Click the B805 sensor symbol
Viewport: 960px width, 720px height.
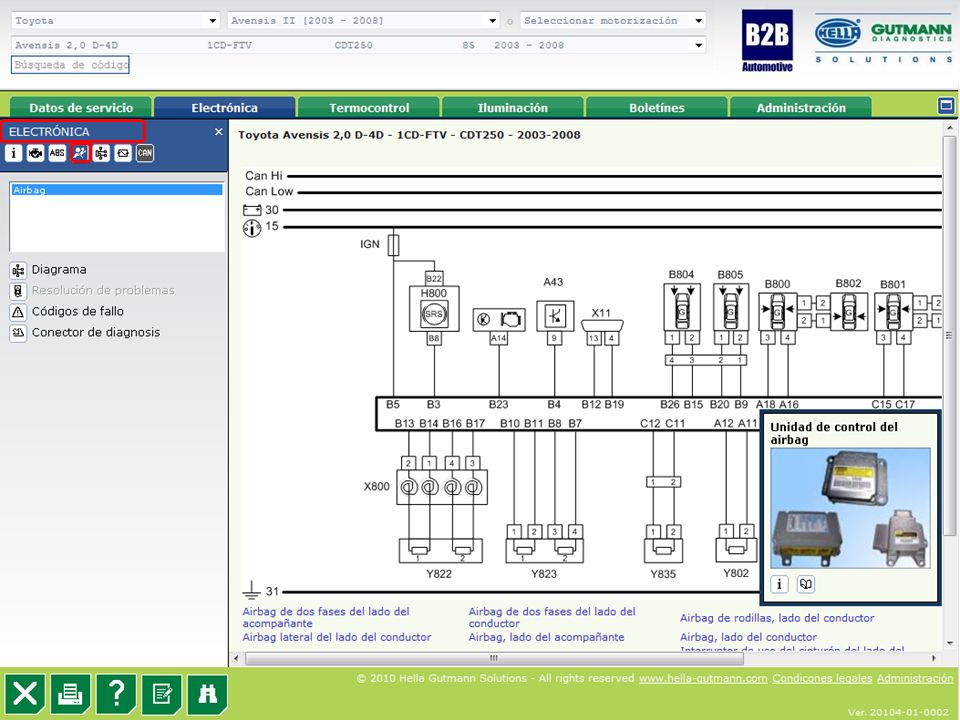tap(731, 307)
